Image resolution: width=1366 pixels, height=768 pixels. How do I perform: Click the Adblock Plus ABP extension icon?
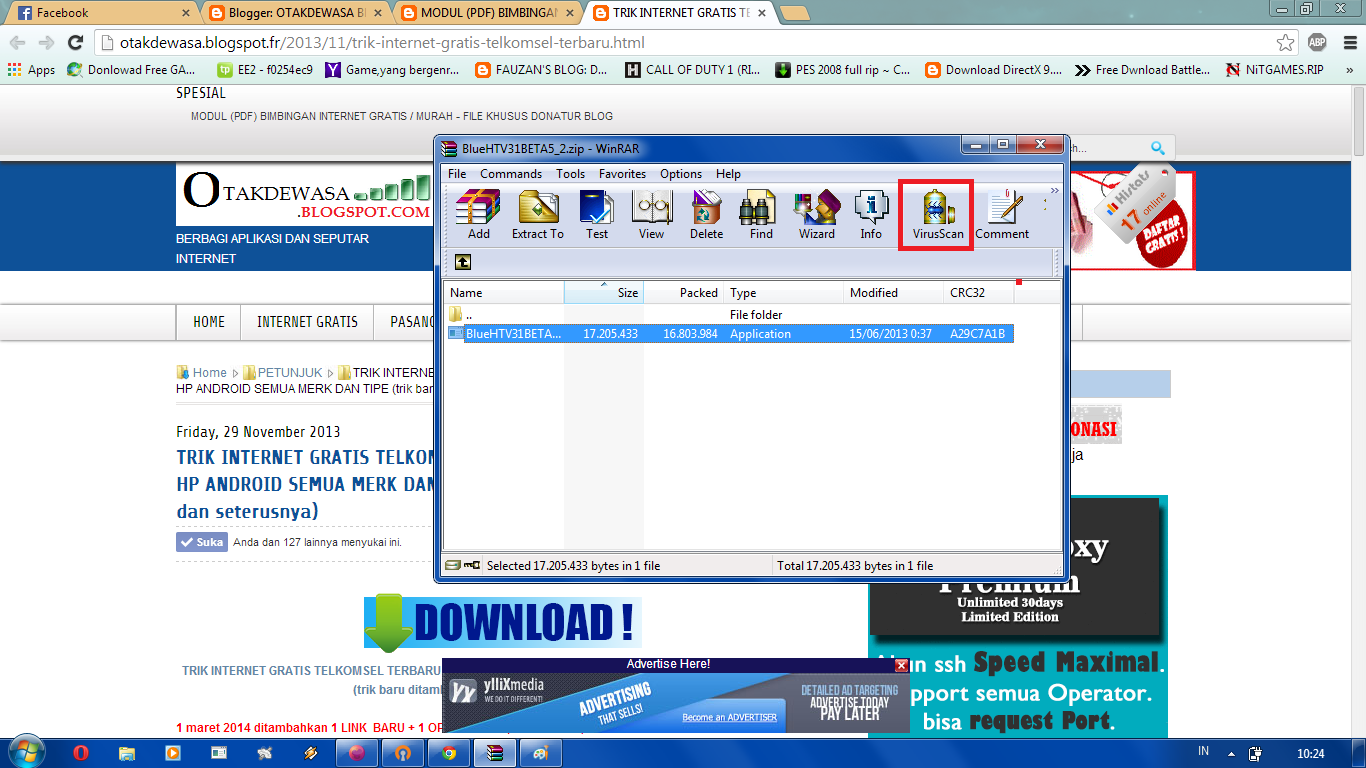coord(1317,42)
